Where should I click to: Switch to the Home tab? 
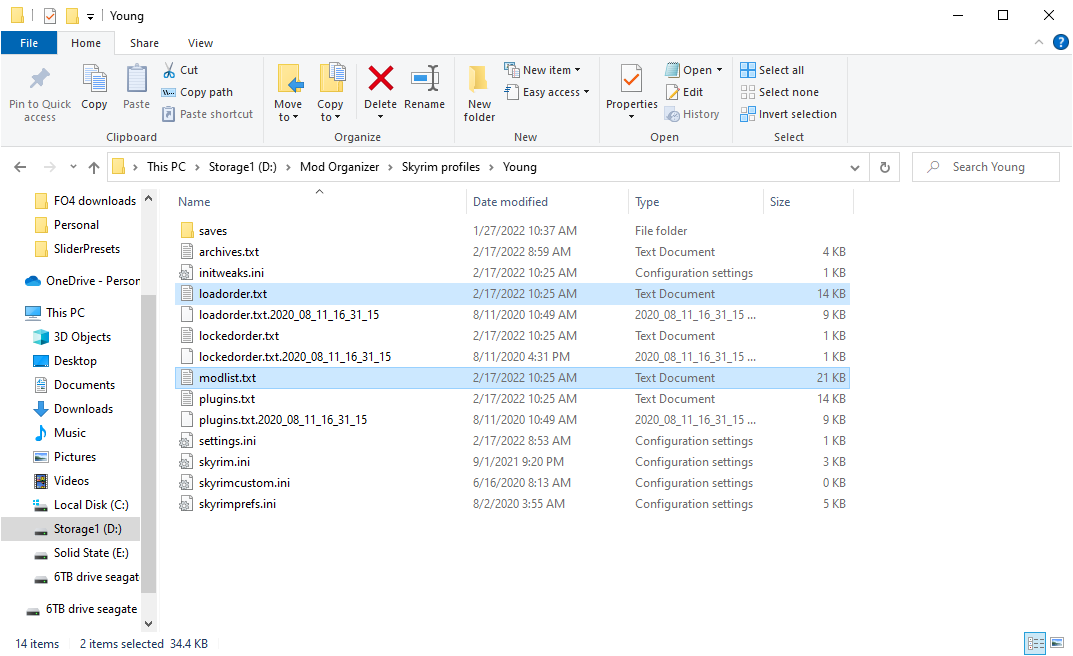point(86,42)
